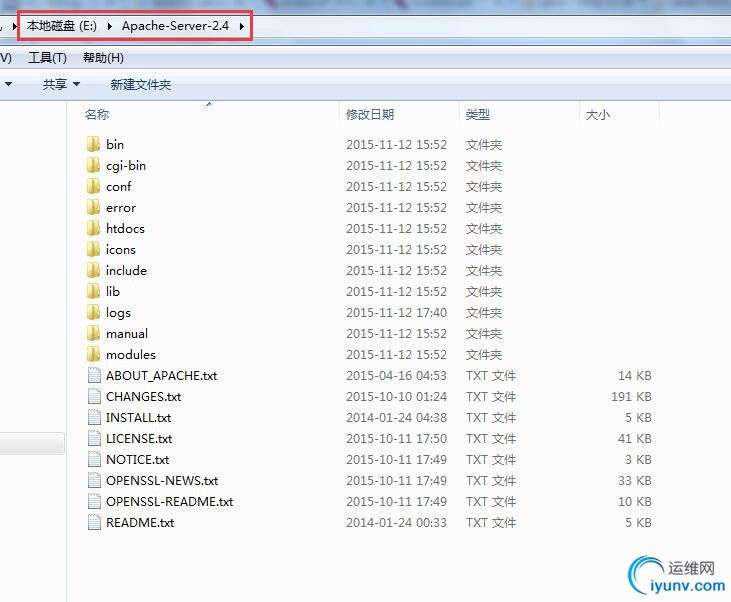Click the 14 KB size value

coord(635,376)
